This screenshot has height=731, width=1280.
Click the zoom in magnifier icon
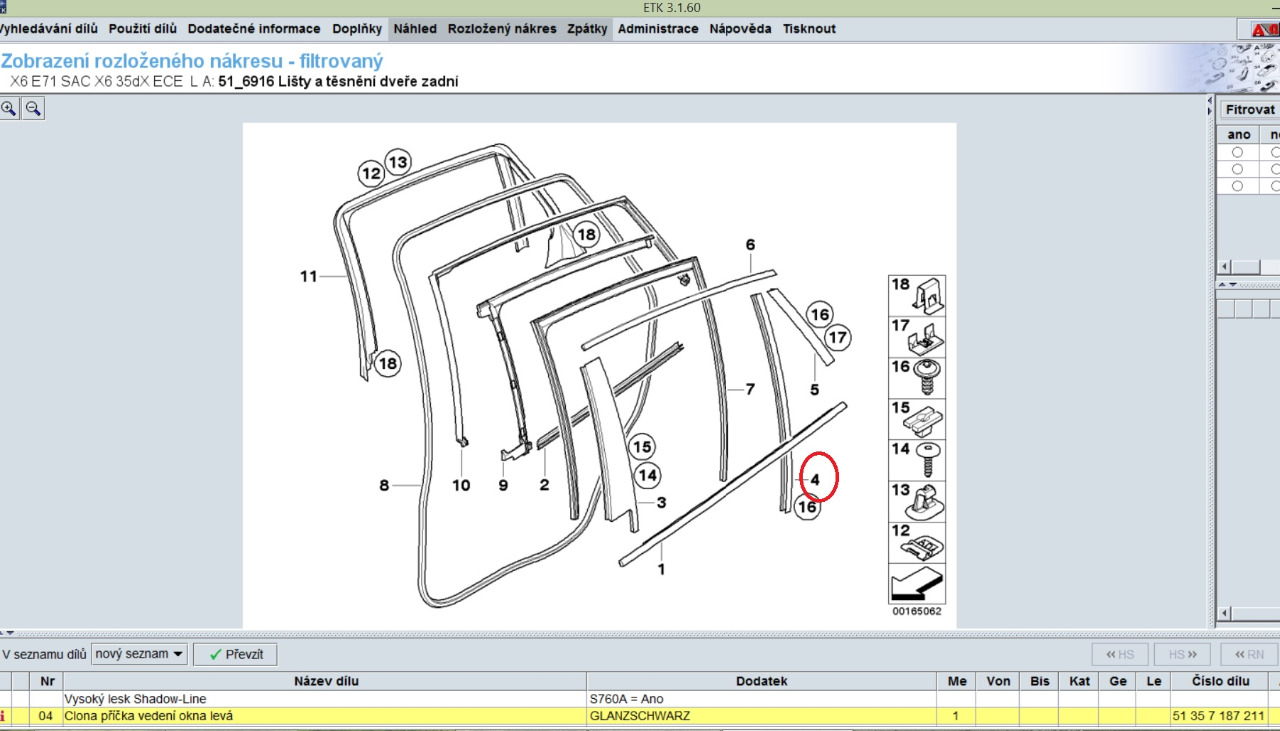9,108
